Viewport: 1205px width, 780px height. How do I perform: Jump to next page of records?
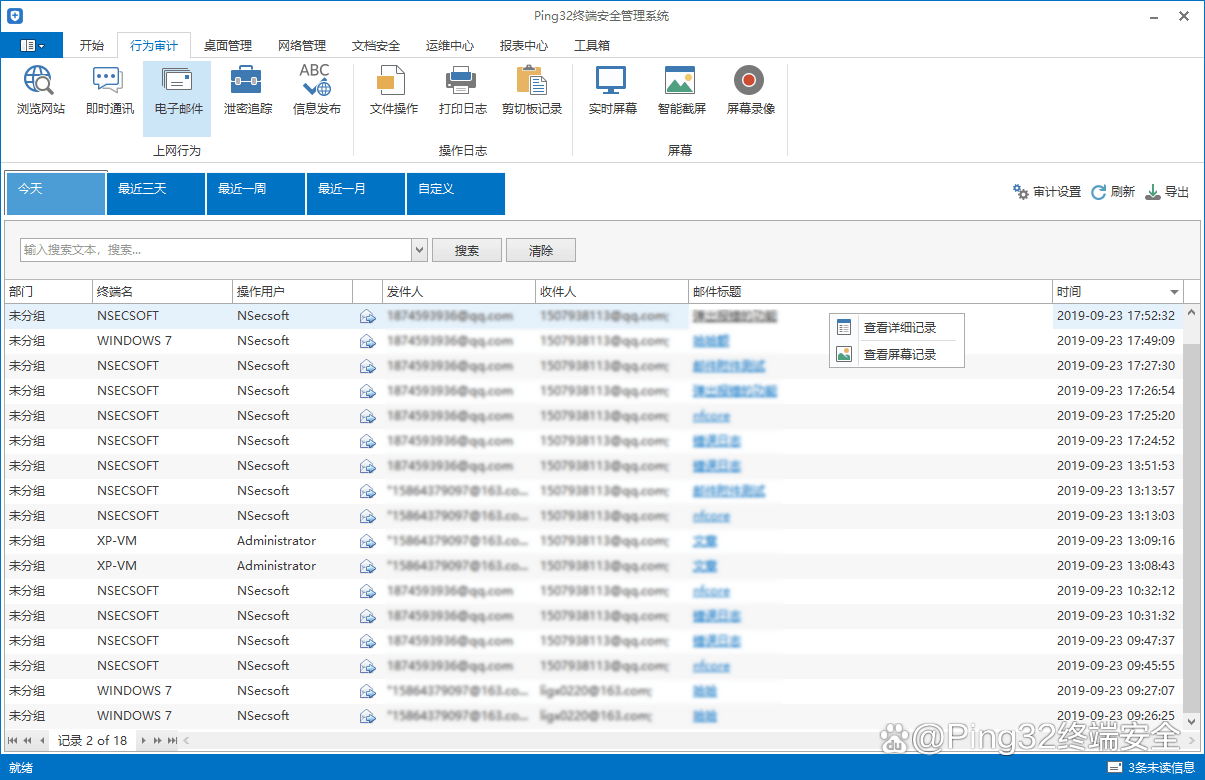pyautogui.click(x=158, y=741)
